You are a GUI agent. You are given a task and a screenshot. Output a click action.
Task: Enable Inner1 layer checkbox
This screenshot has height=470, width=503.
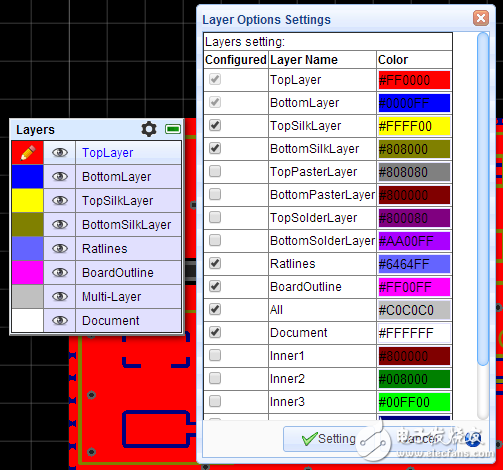tap(215, 355)
